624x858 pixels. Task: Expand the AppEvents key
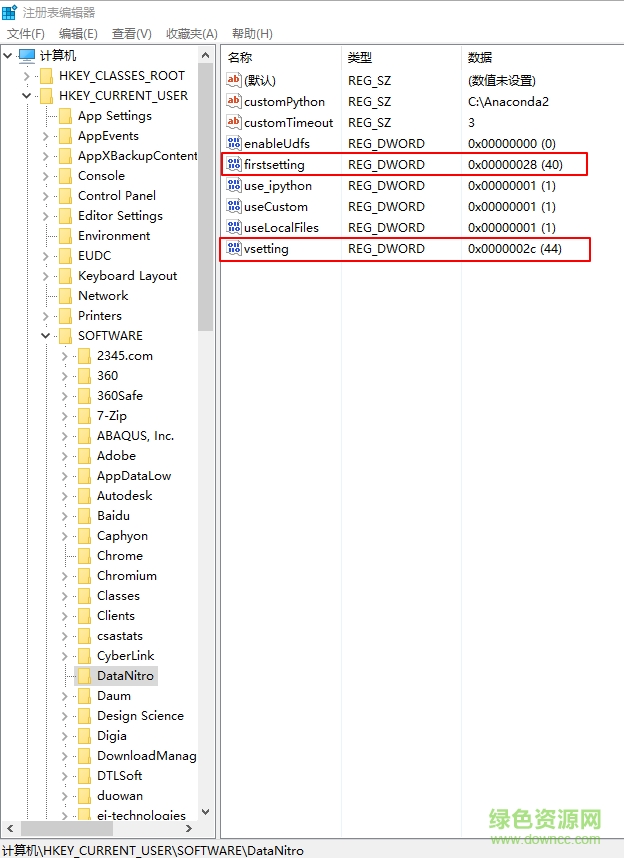click(45, 136)
